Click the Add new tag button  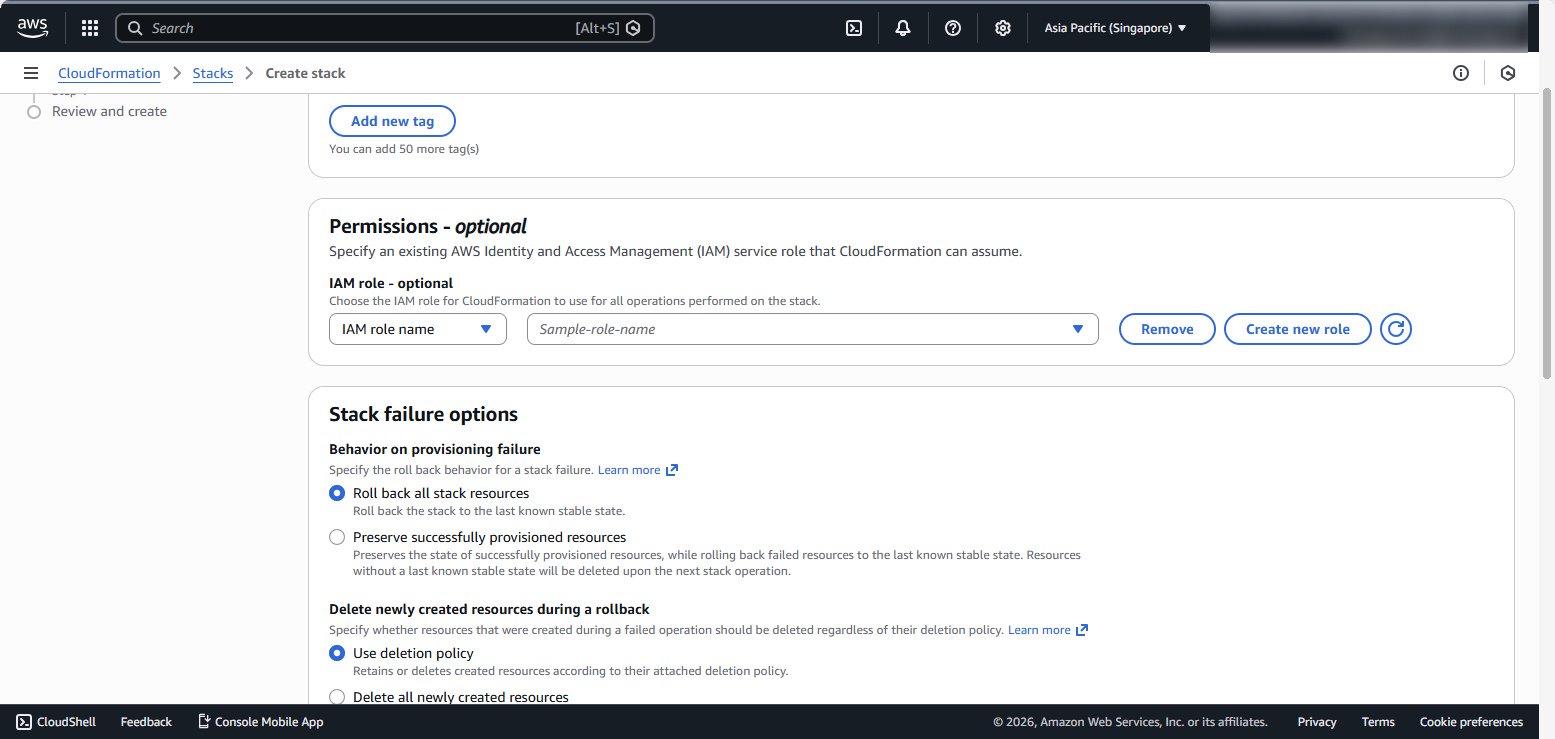coord(392,120)
